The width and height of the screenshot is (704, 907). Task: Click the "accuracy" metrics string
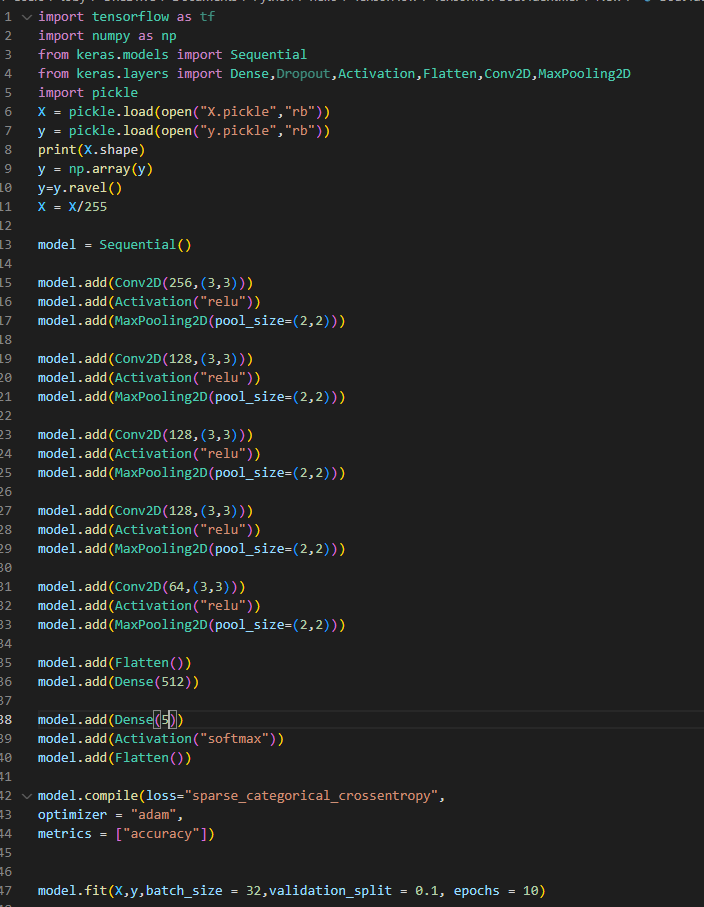(x=161, y=834)
